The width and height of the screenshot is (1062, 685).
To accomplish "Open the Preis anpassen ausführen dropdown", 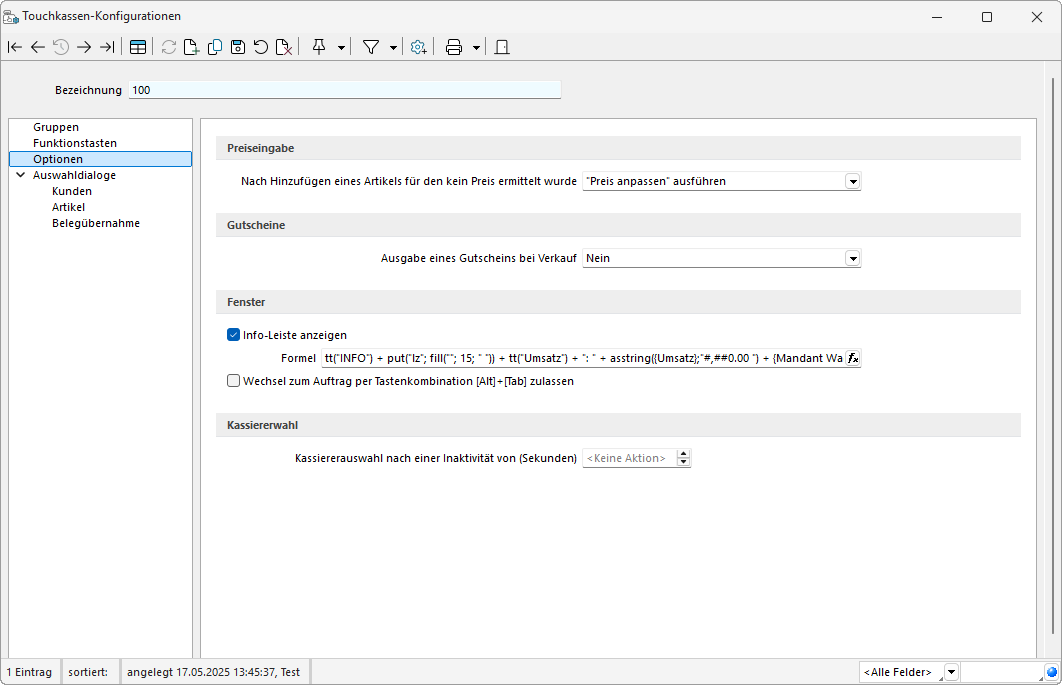I will pyautogui.click(x=853, y=181).
